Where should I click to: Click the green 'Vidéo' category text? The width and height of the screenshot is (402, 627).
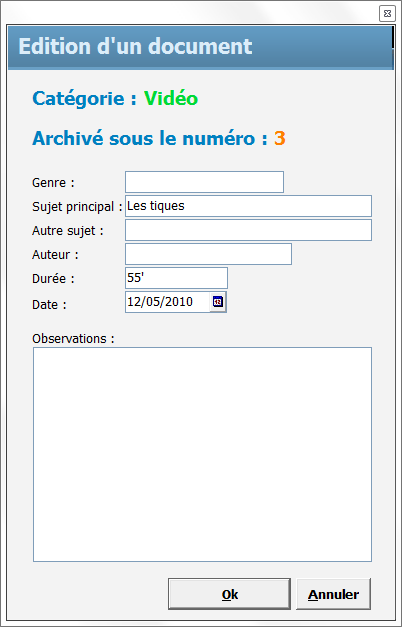pyautogui.click(x=171, y=98)
